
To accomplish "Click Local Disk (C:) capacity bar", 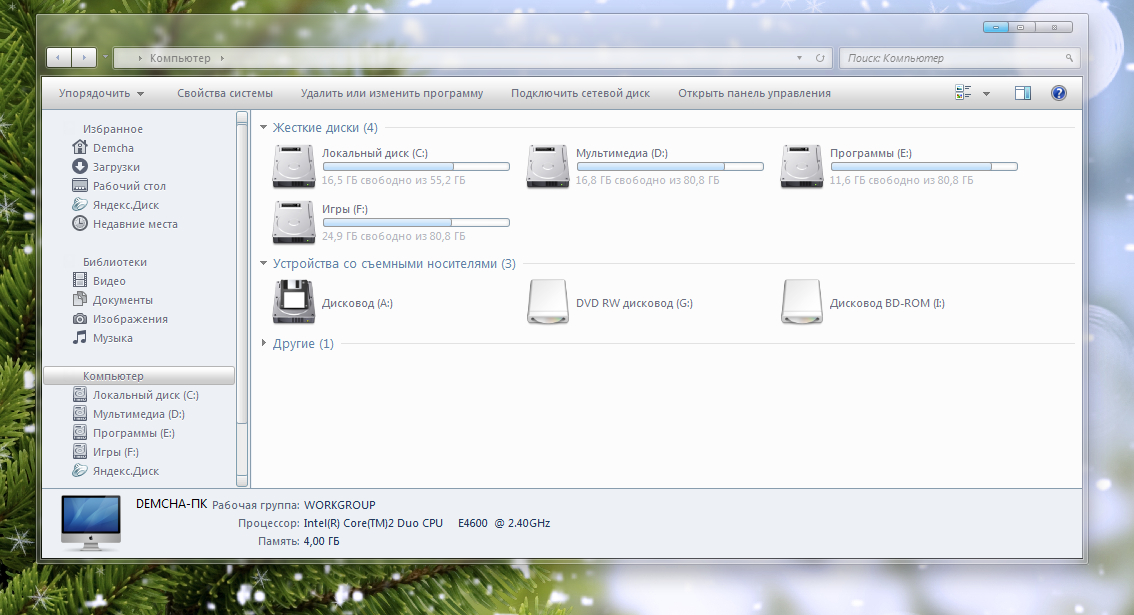I will (416, 166).
